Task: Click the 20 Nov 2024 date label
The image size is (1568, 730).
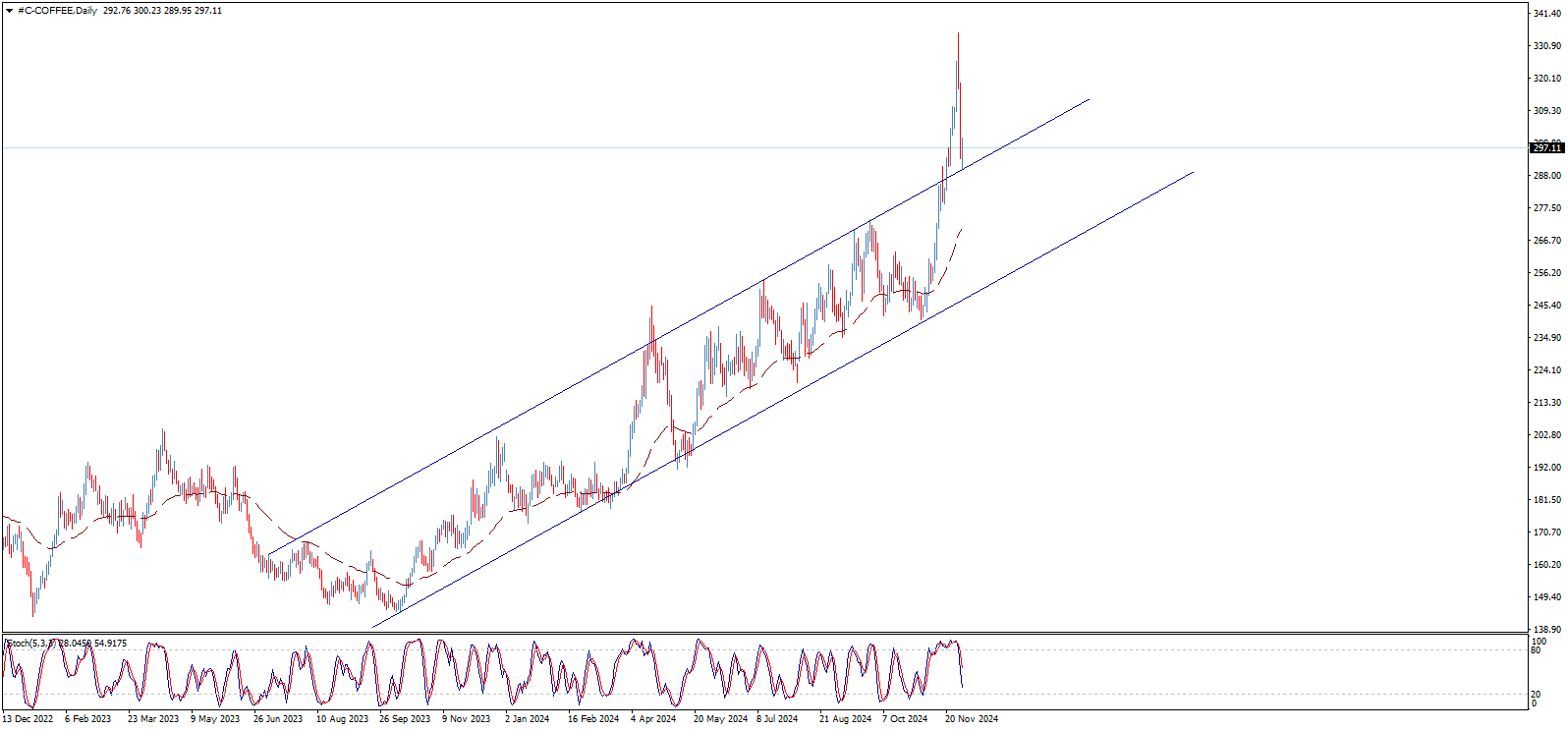Action: tap(971, 719)
